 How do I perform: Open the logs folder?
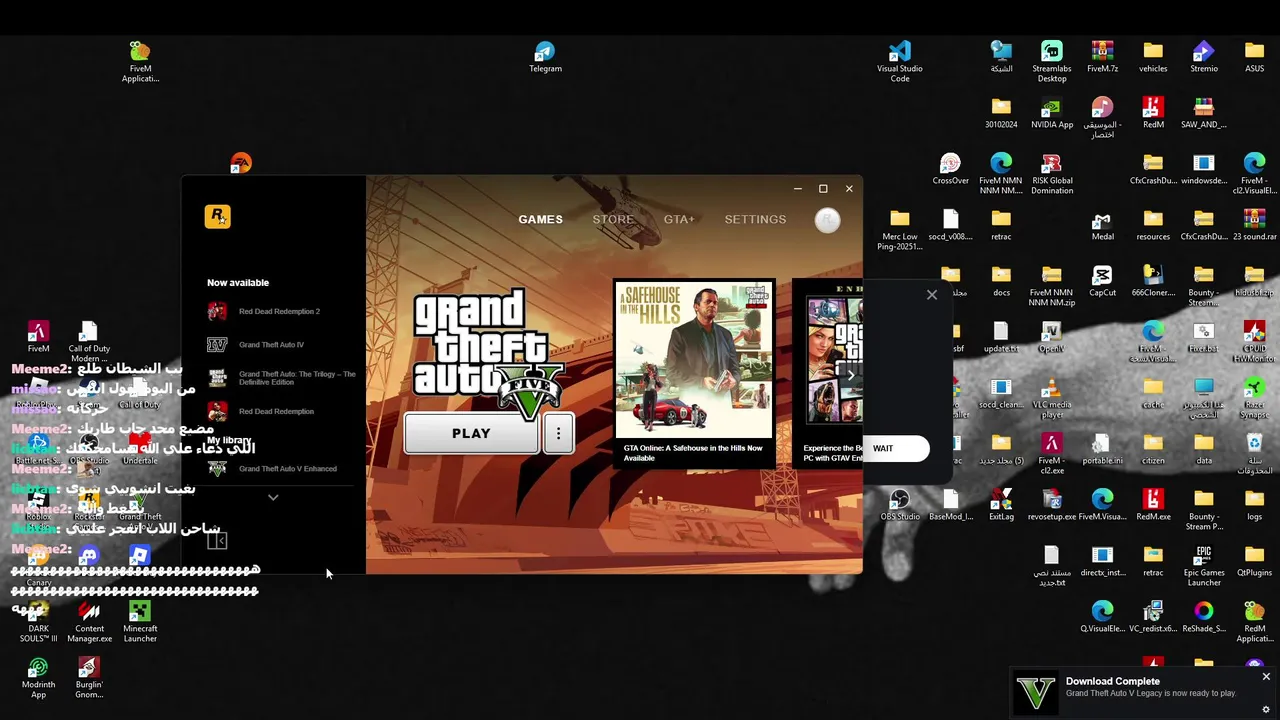[x=1254, y=505]
